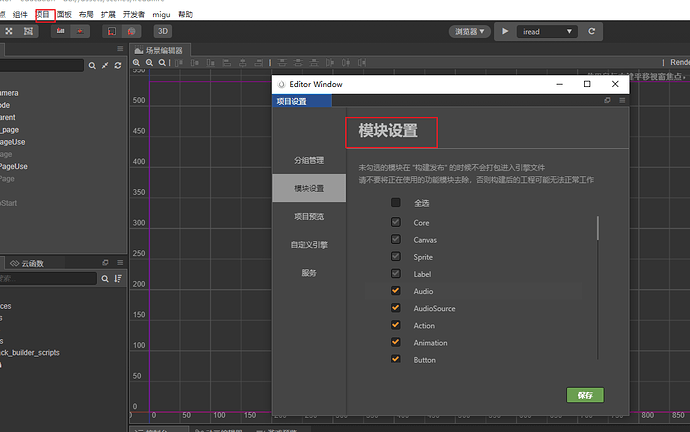Select the _page node in hierarchy

click(10, 130)
